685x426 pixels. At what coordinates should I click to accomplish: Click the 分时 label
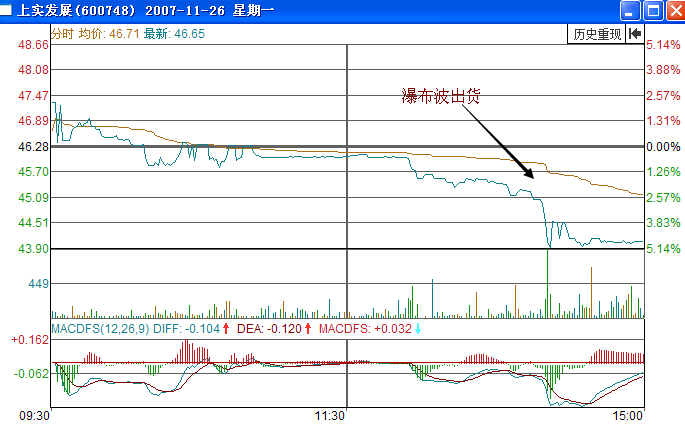tap(63, 33)
